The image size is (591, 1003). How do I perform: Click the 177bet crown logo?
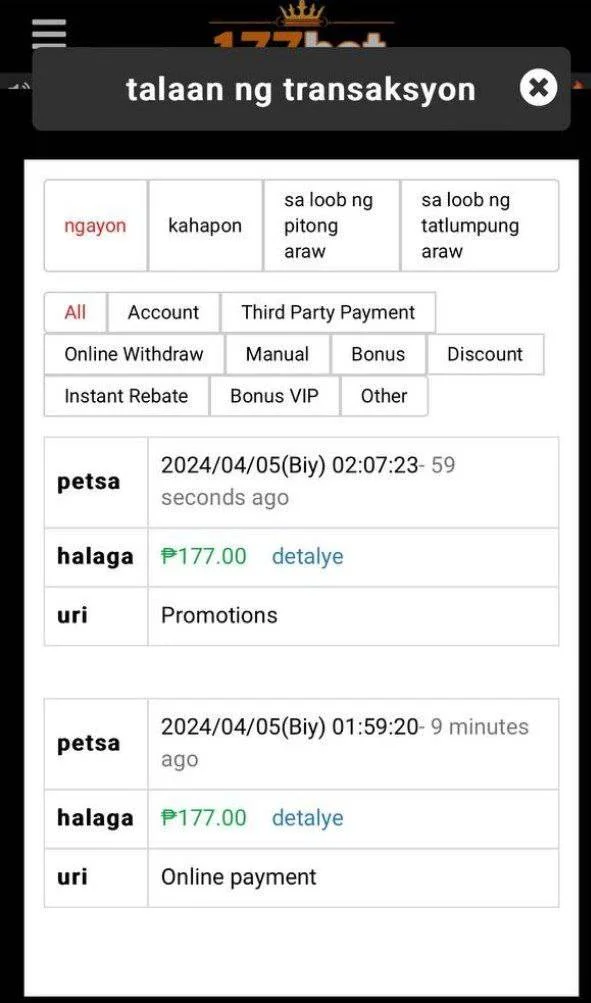(x=301, y=24)
